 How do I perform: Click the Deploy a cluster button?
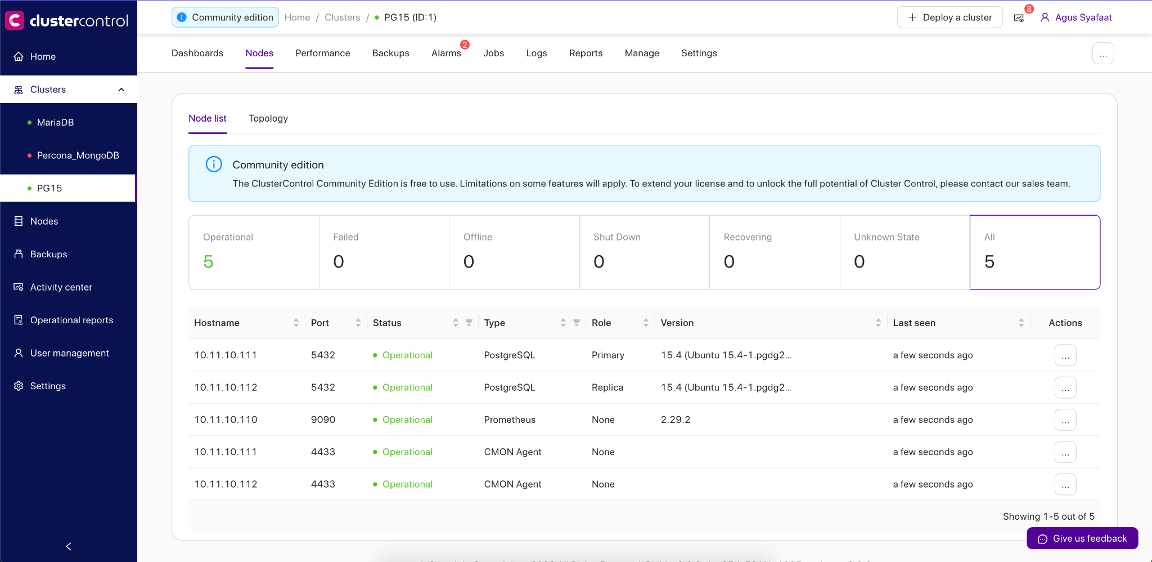point(949,18)
